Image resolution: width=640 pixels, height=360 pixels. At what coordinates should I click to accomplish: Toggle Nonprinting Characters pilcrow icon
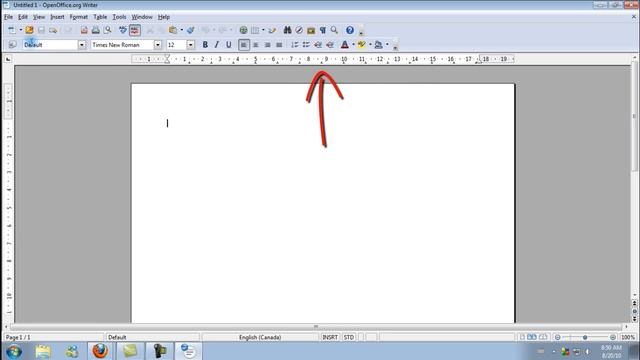point(323,30)
